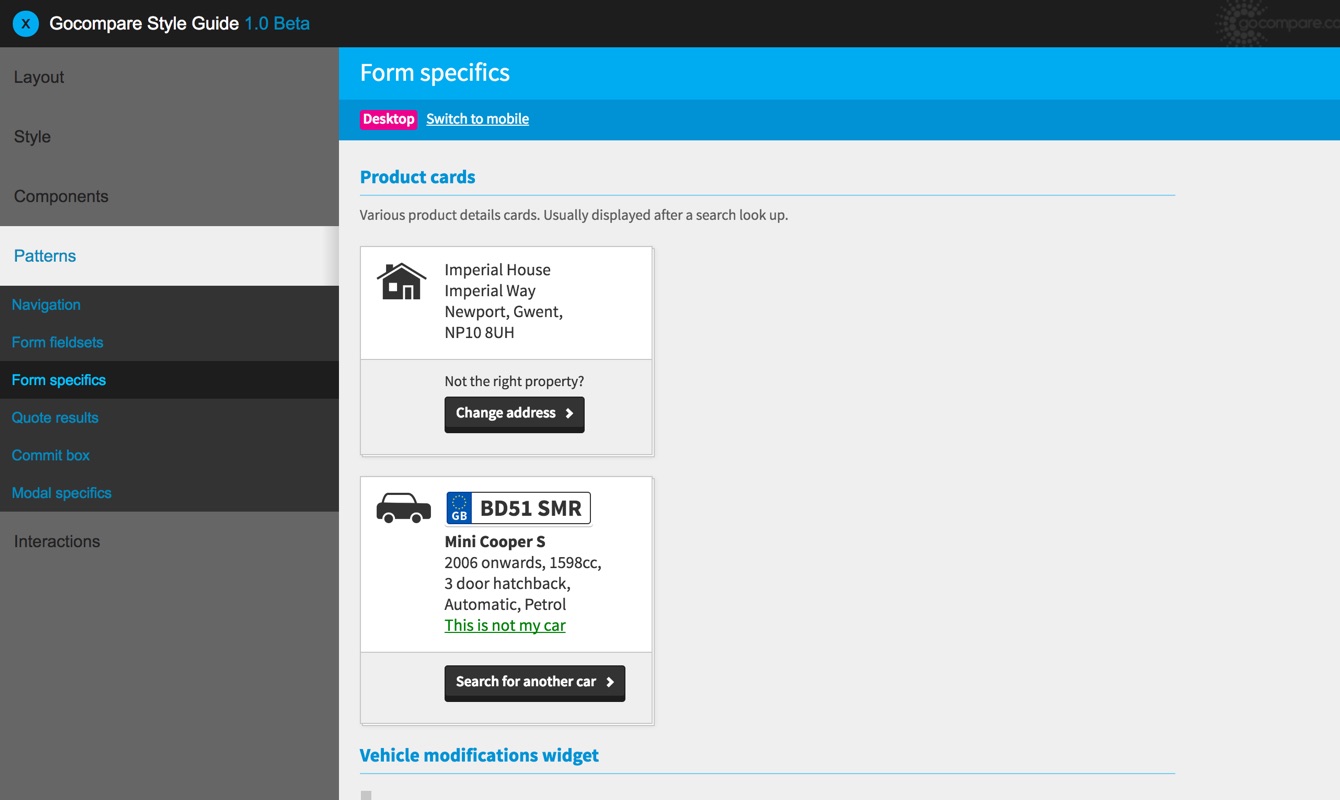Open the Interactions sidebar section
The height and width of the screenshot is (800, 1340).
169,541
